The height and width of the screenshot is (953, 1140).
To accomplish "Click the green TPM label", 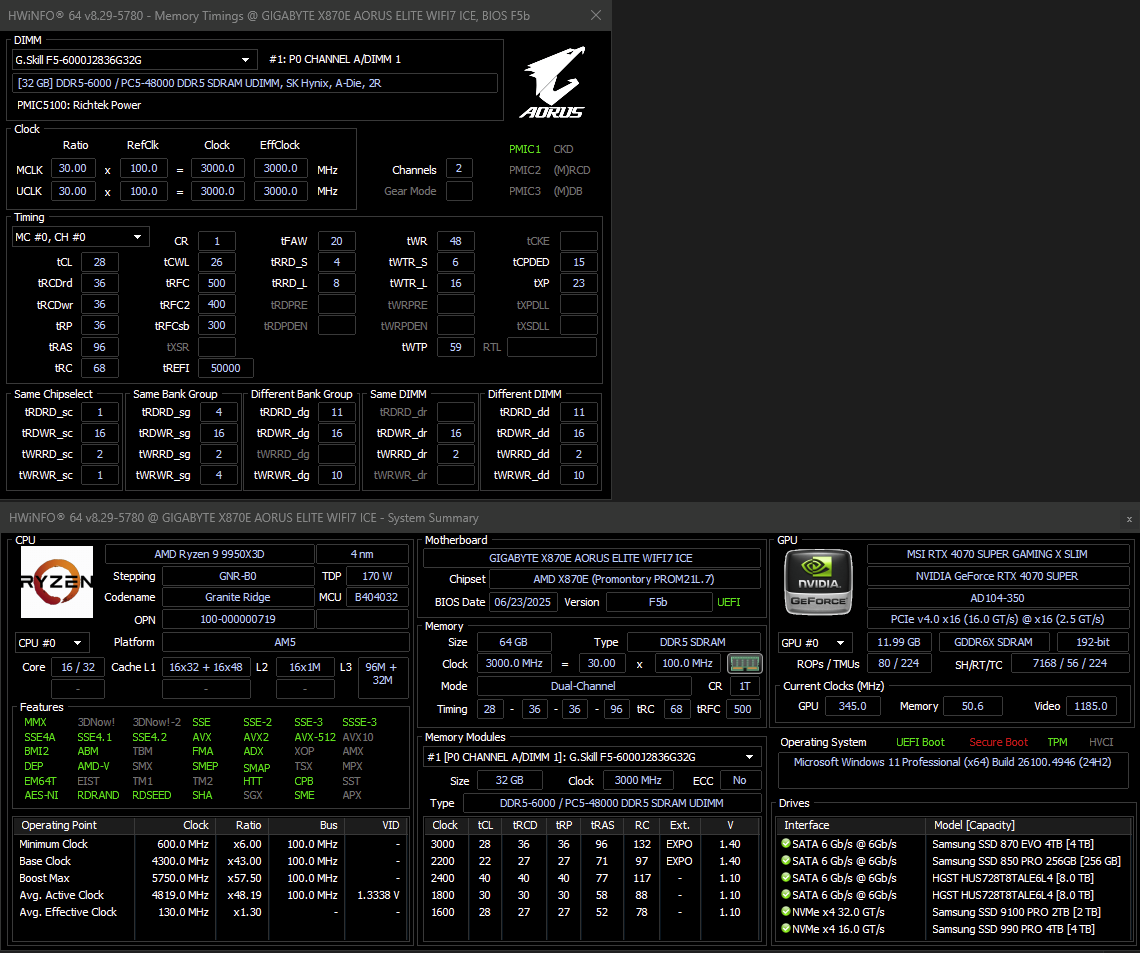I will point(1057,742).
